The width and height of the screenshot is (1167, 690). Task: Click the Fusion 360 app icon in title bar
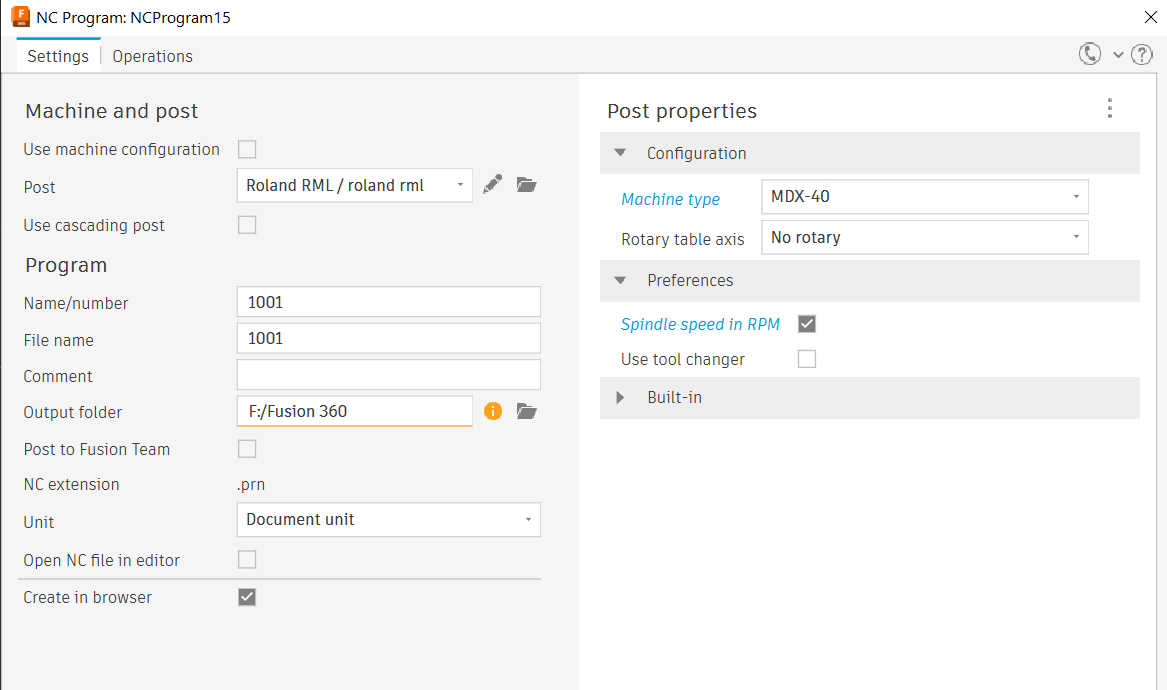pos(20,17)
